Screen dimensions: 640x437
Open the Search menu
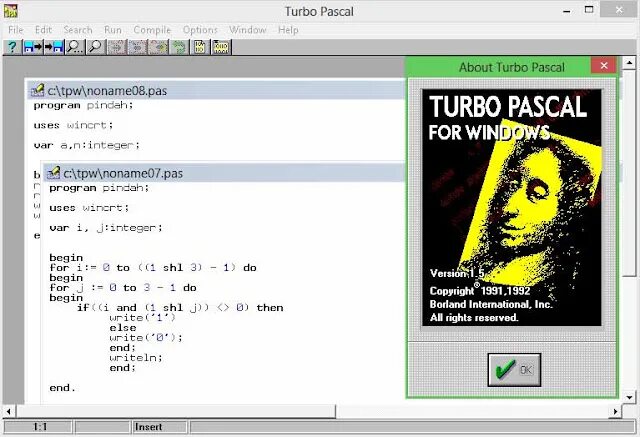(x=78, y=30)
